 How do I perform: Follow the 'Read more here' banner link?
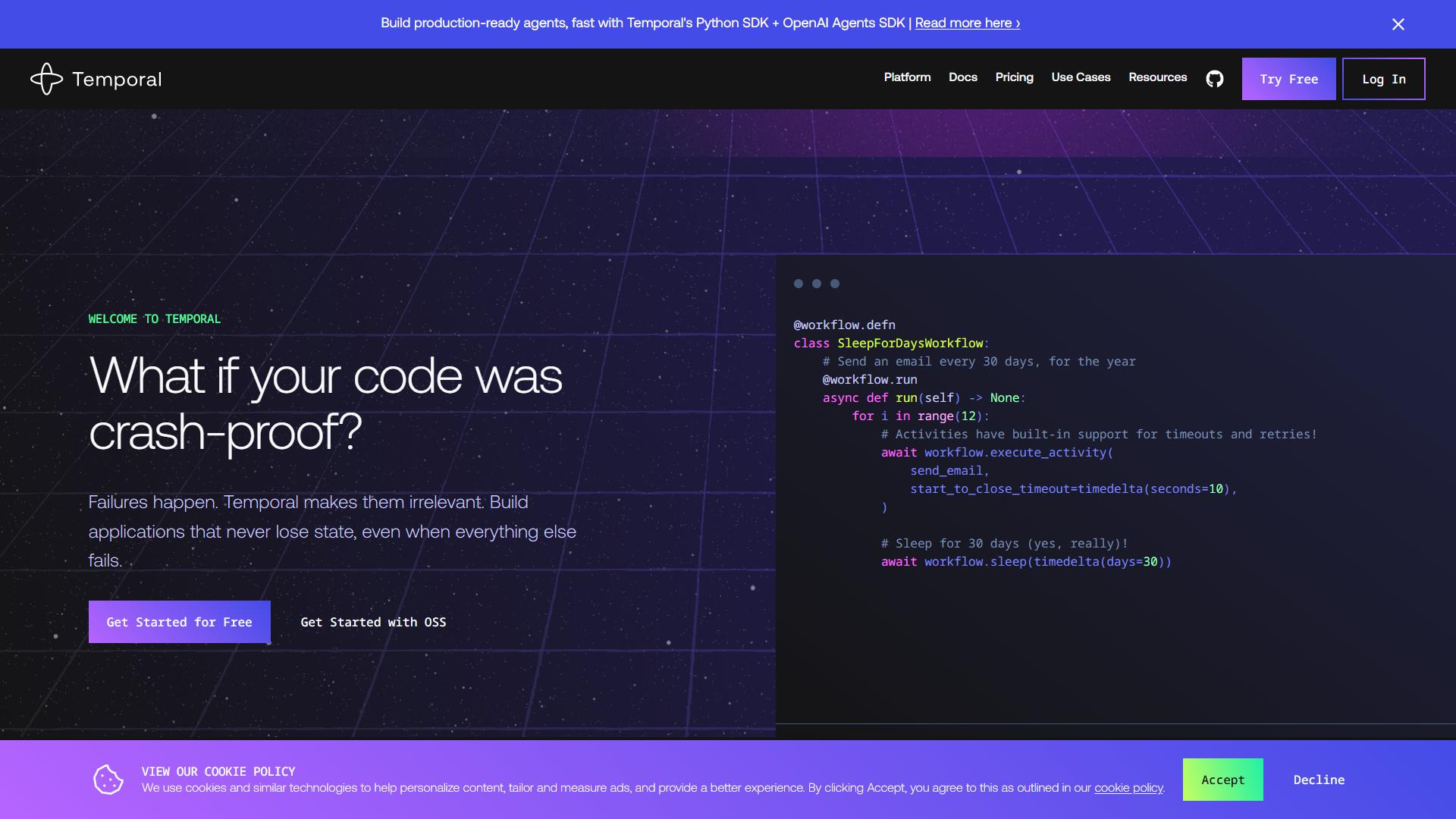pyautogui.click(x=968, y=23)
